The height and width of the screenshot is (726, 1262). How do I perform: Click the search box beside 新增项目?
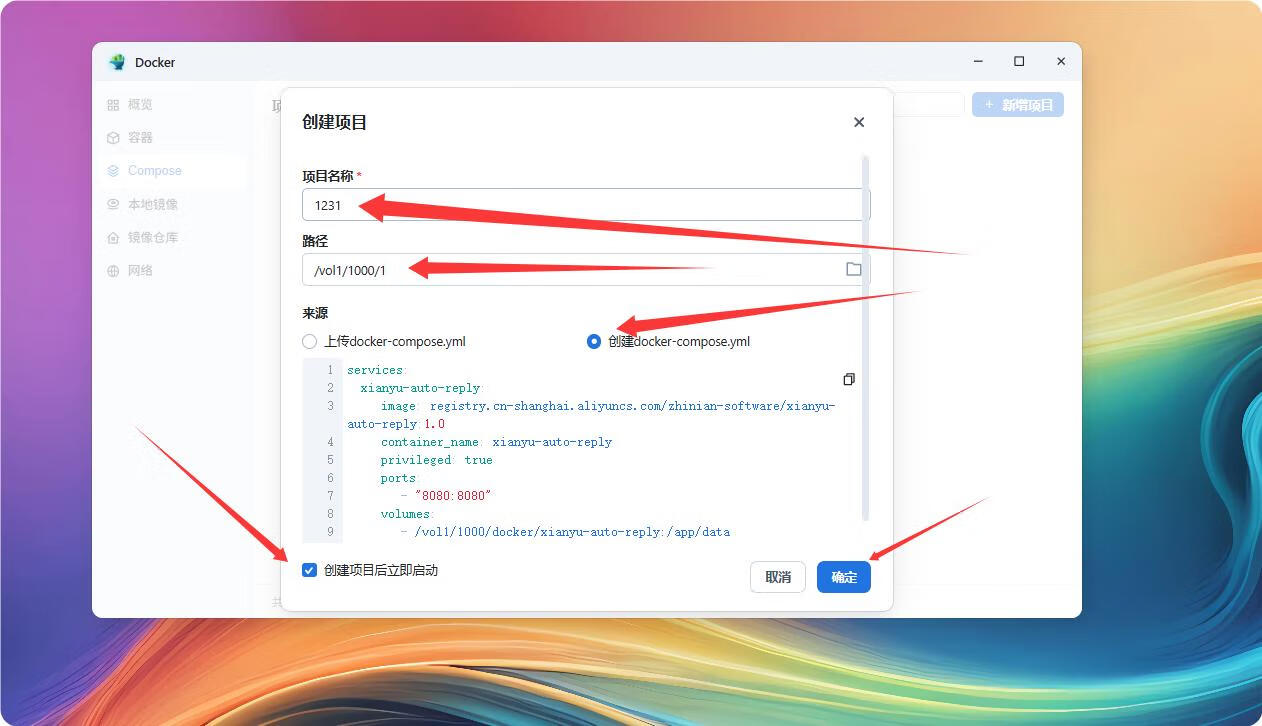928,105
